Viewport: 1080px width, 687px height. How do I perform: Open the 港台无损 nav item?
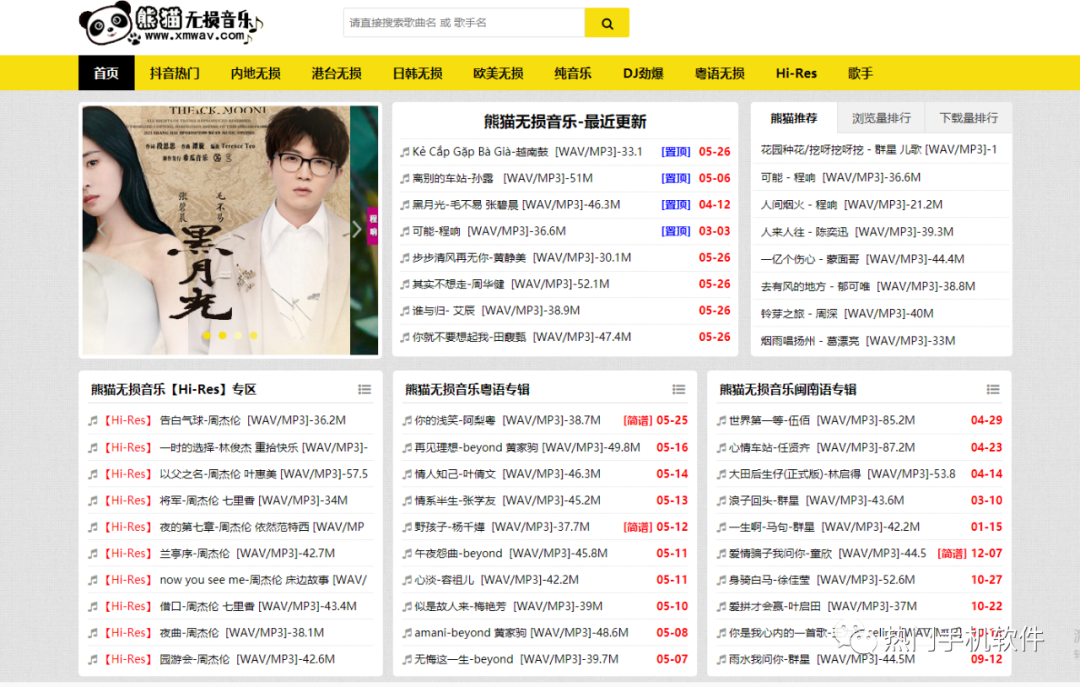337,73
